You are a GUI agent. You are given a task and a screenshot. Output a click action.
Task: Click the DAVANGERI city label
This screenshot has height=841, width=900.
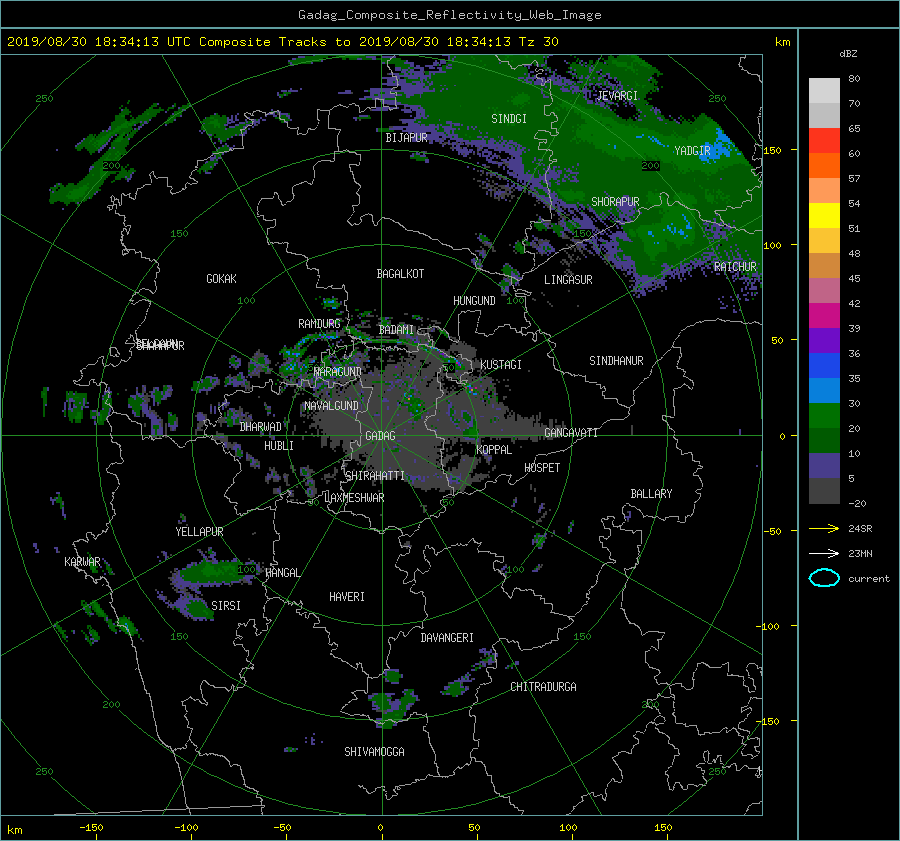(x=447, y=638)
